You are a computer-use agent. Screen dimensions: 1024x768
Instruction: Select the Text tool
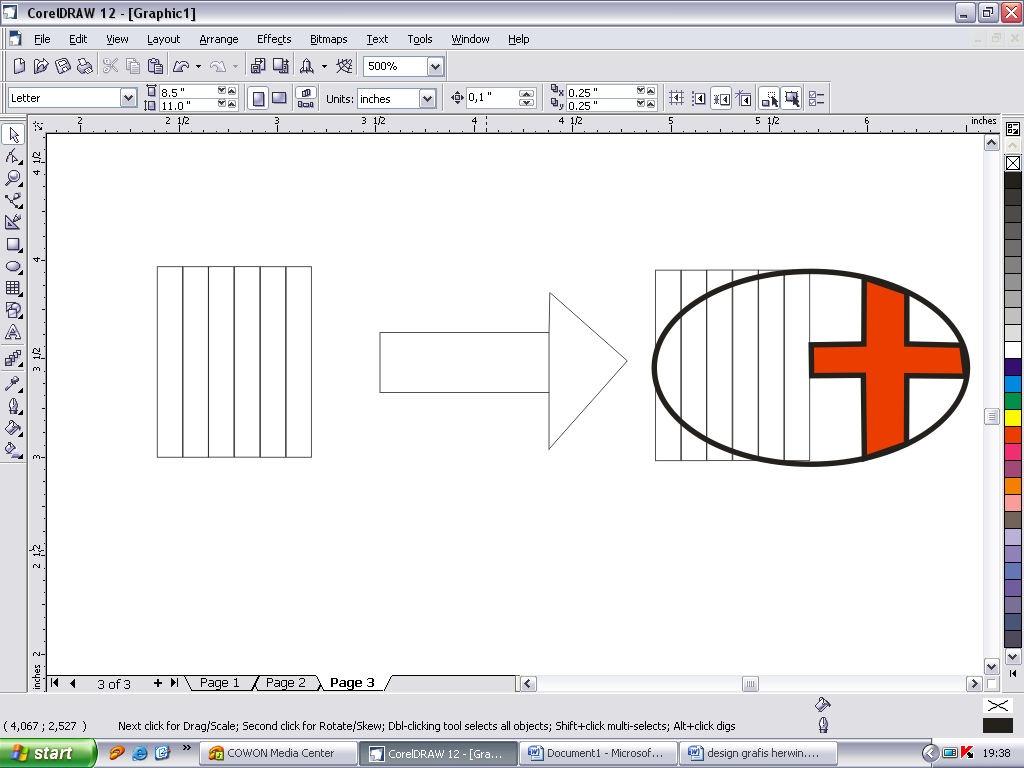(x=13, y=332)
